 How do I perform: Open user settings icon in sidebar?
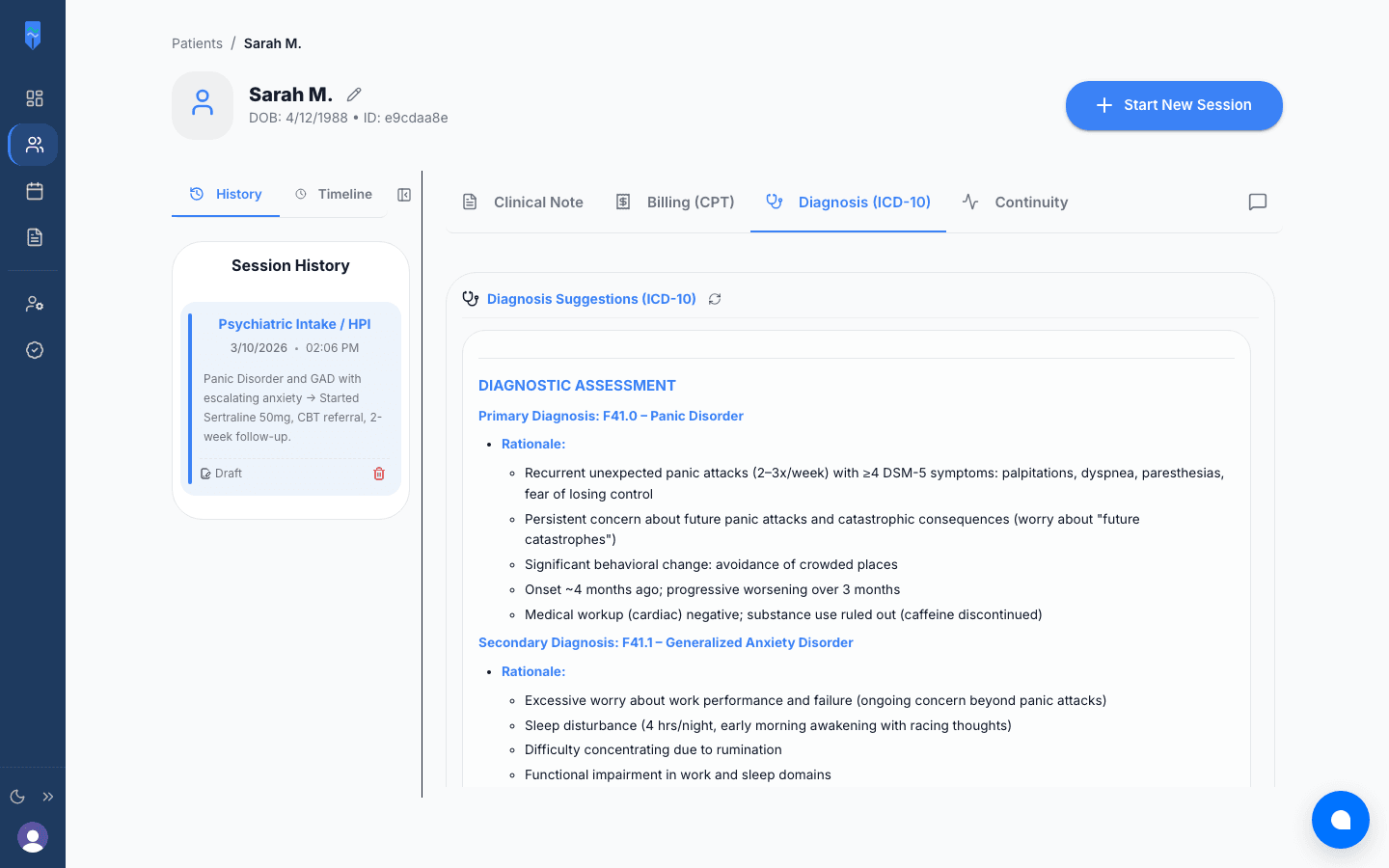(35, 304)
